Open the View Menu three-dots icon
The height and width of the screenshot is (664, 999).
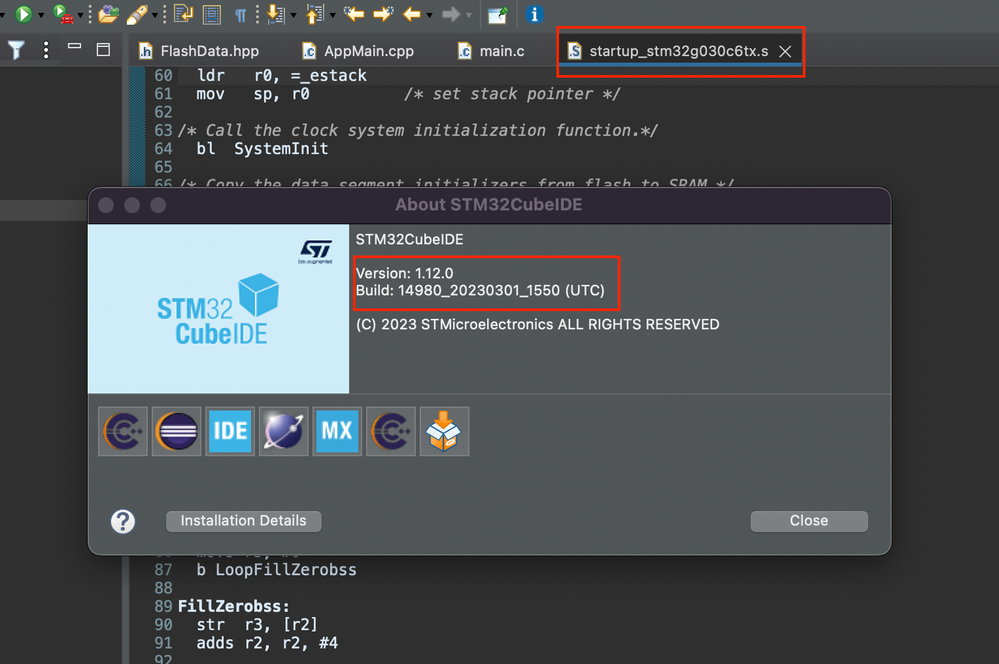[x=46, y=50]
